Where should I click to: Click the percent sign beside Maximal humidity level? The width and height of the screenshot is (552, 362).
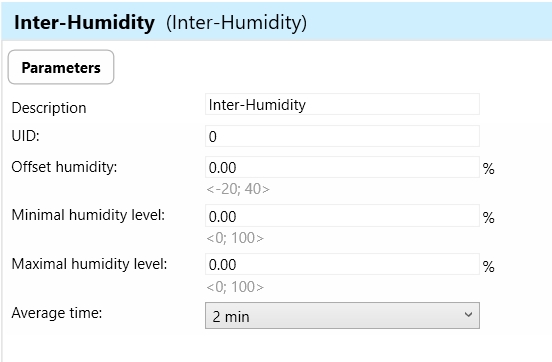tap(489, 267)
